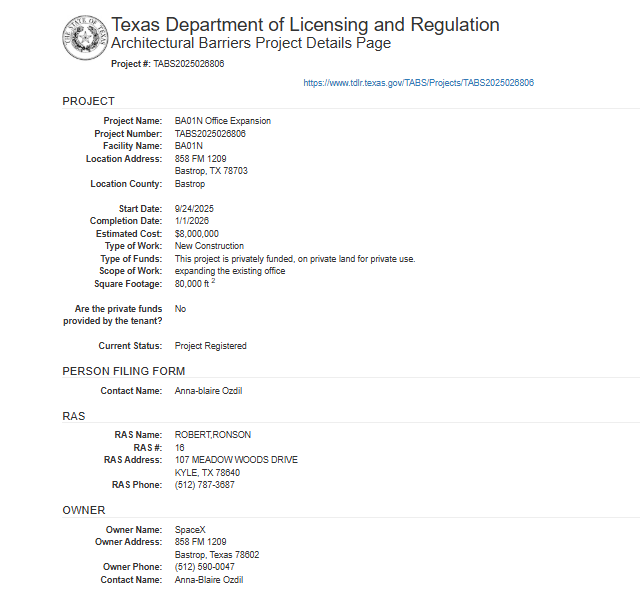Click the Project Number value in the details list
Image resolution: width=640 pixels, height=597 pixels.
point(210,134)
